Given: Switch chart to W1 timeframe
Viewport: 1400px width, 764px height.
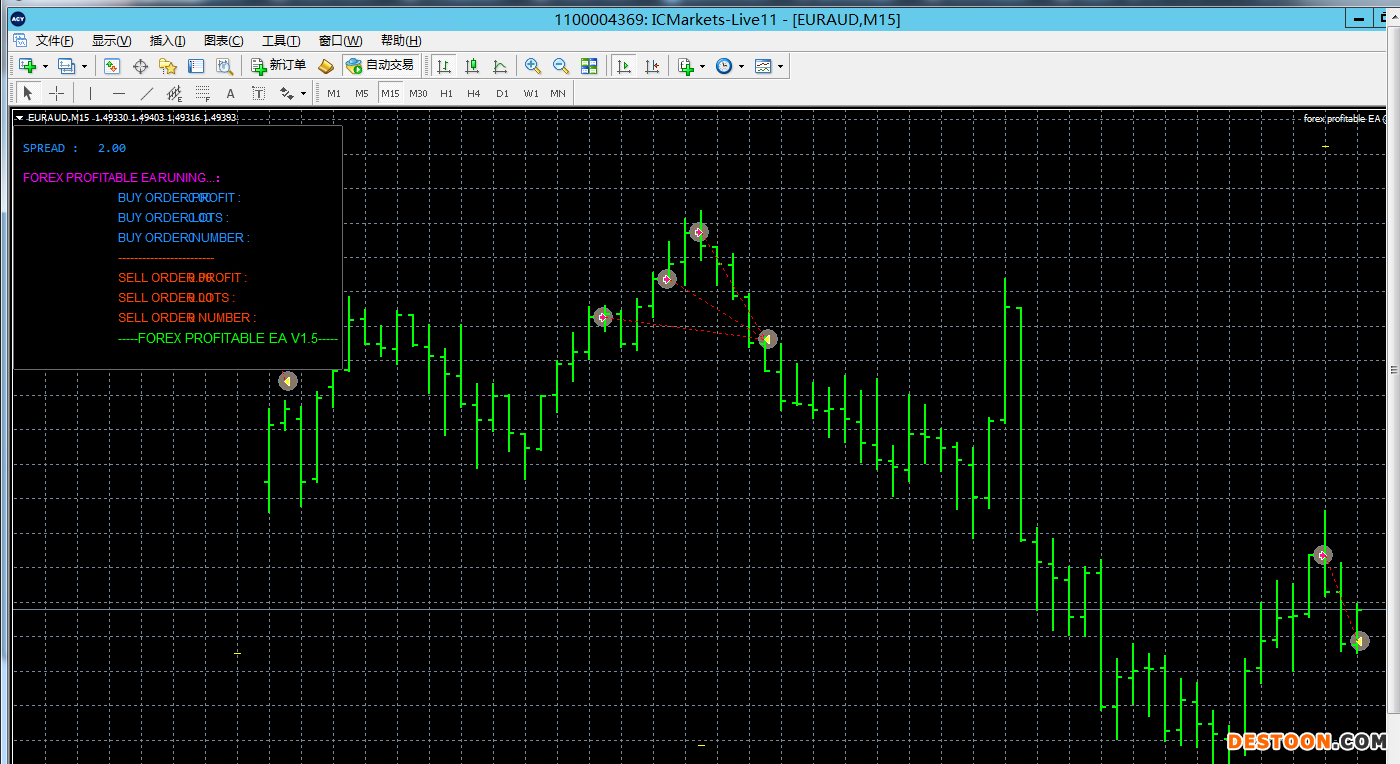Looking at the screenshot, I should 530,93.
